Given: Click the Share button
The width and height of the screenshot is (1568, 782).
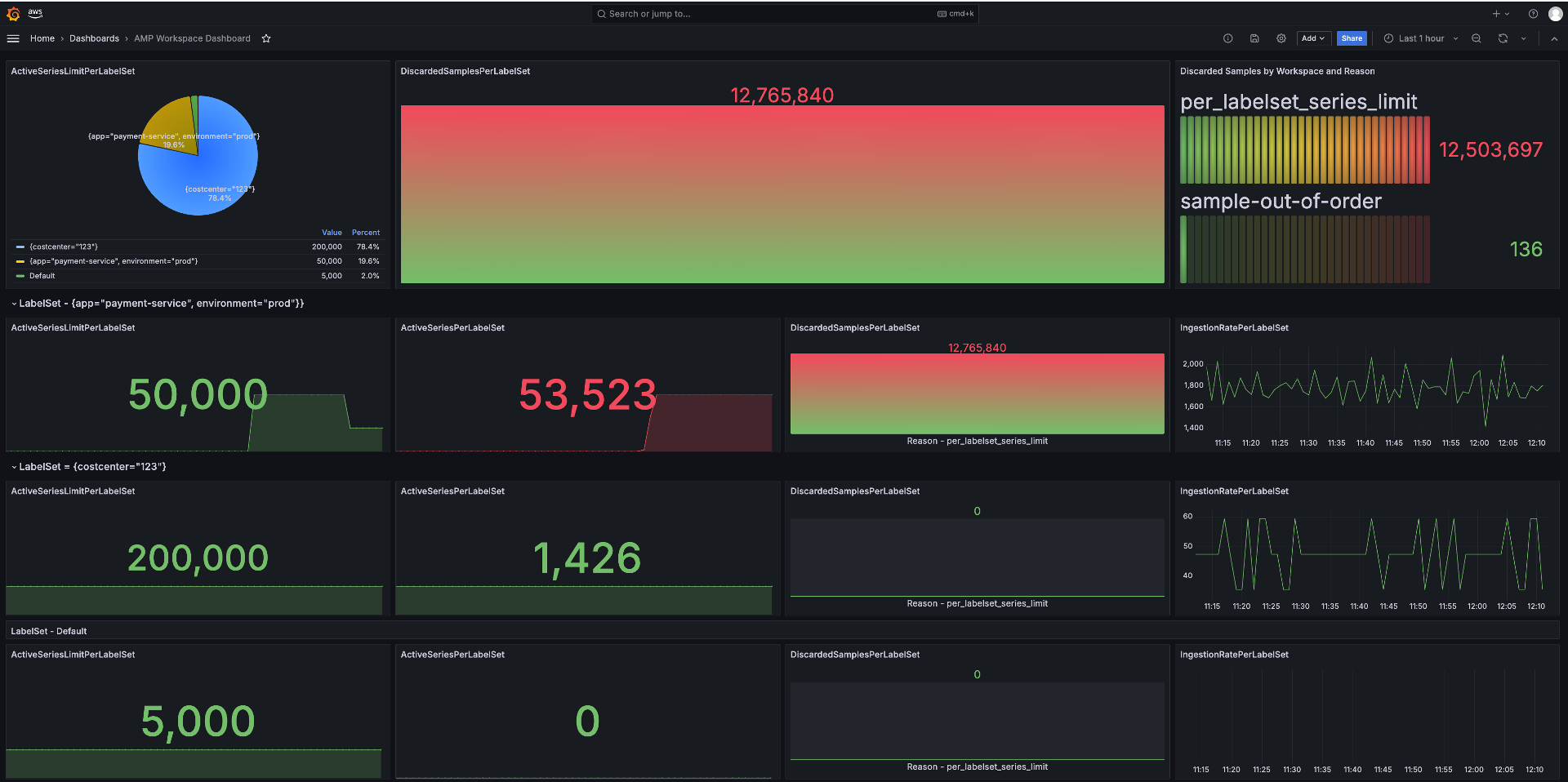Looking at the screenshot, I should (1352, 38).
